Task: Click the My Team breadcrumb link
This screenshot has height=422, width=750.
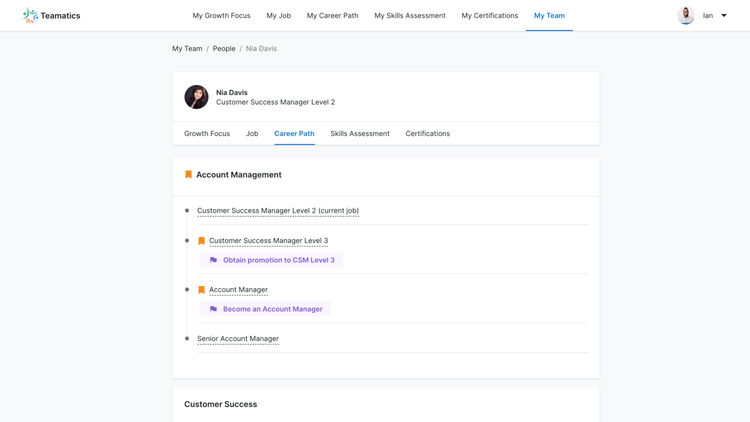Action: (187, 48)
